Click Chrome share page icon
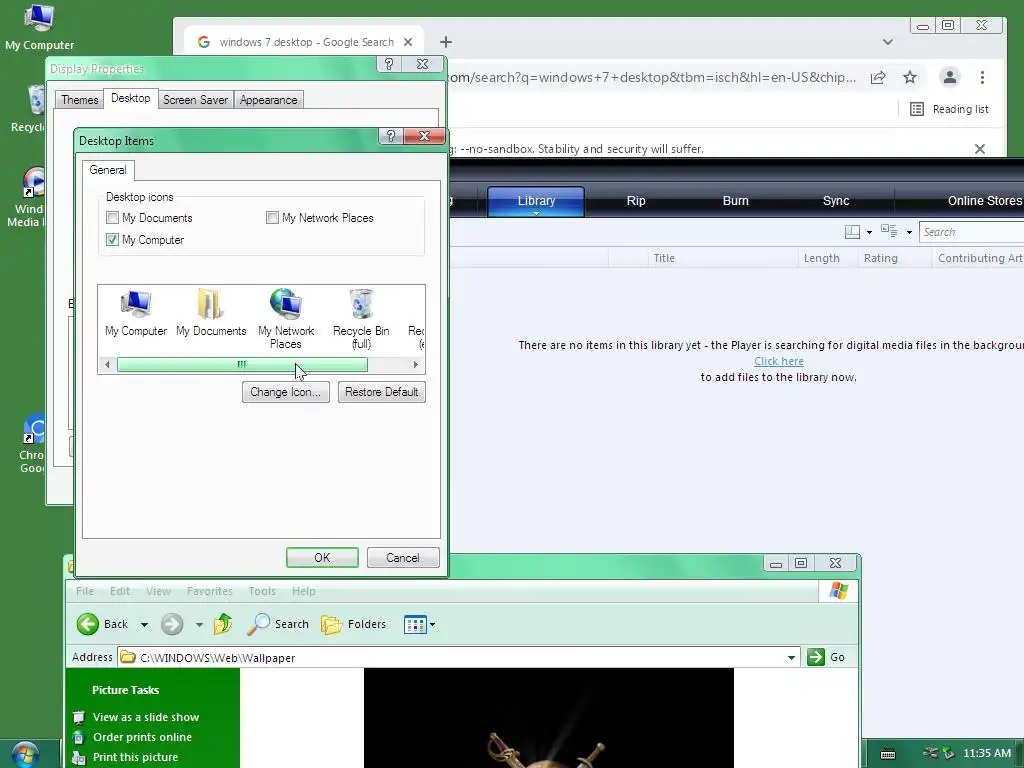Screen dimensions: 1024x768 tap(878, 78)
